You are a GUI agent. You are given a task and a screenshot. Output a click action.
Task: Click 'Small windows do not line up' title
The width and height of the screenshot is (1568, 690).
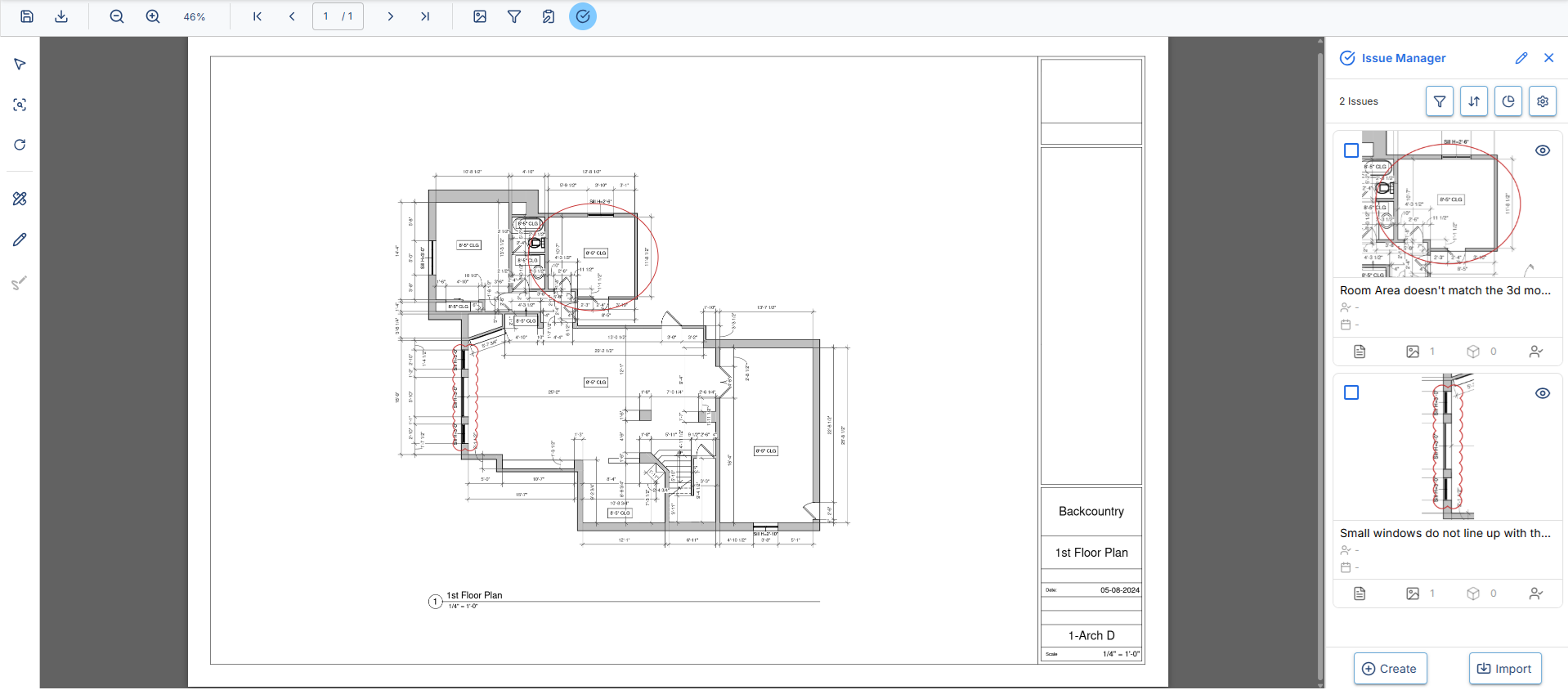[x=1445, y=533]
